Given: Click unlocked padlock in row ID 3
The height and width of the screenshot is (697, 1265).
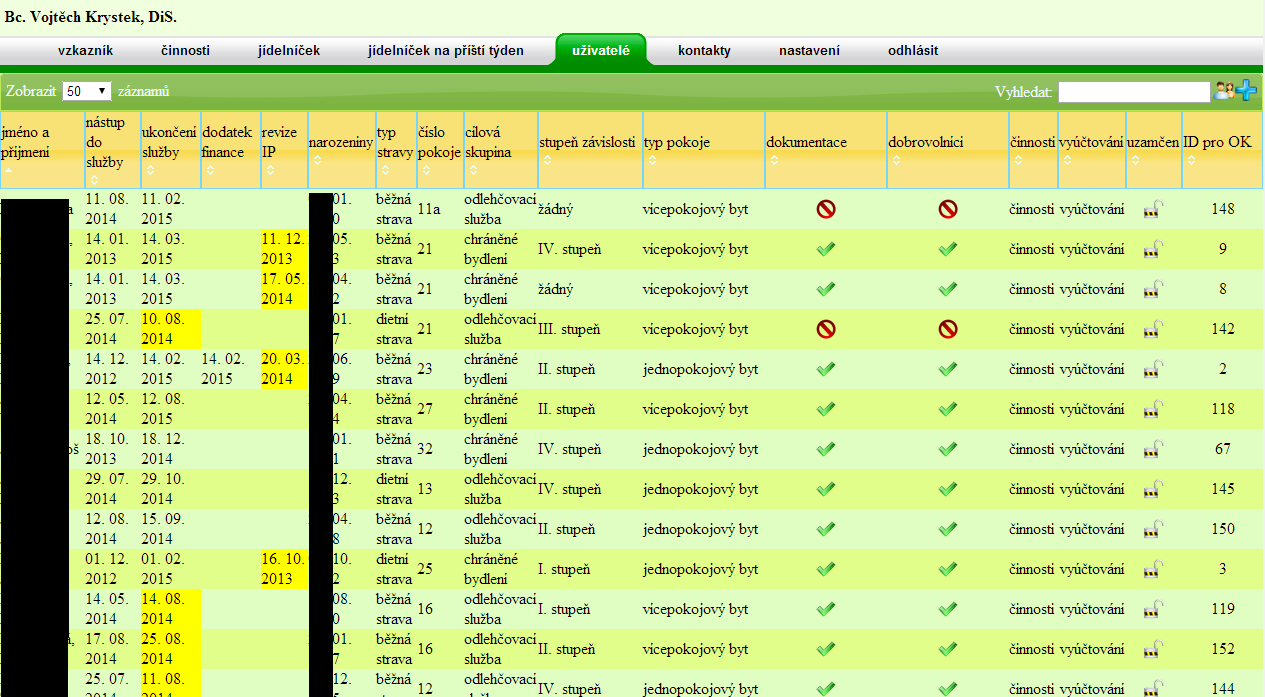Looking at the screenshot, I should pos(1153,569).
